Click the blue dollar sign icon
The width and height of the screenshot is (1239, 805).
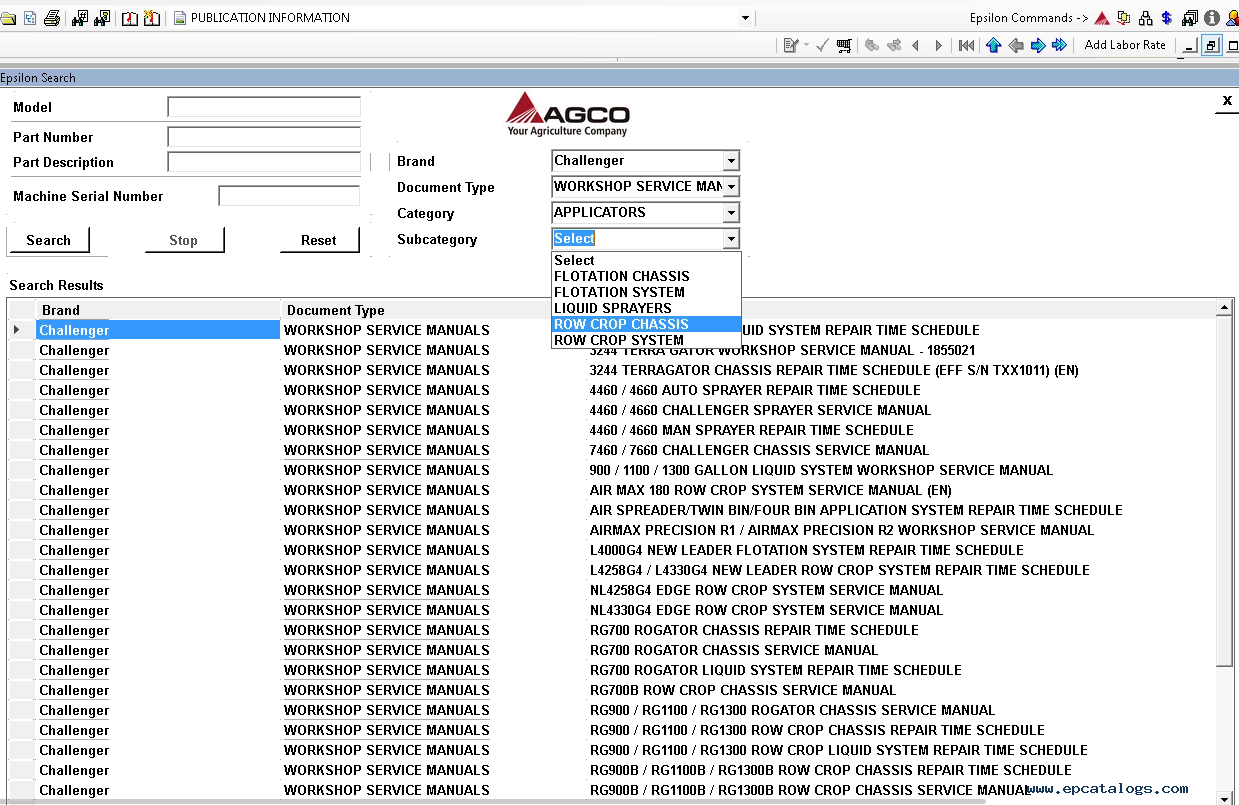(1167, 18)
